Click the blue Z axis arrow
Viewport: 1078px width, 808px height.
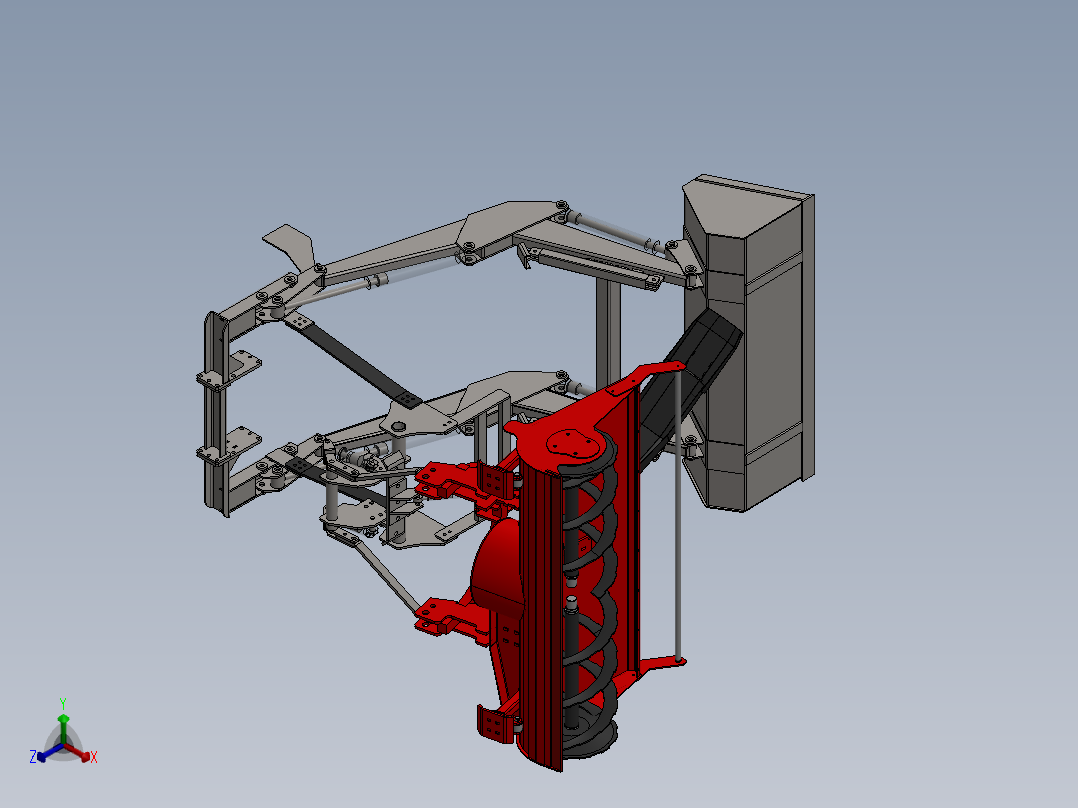point(42,757)
